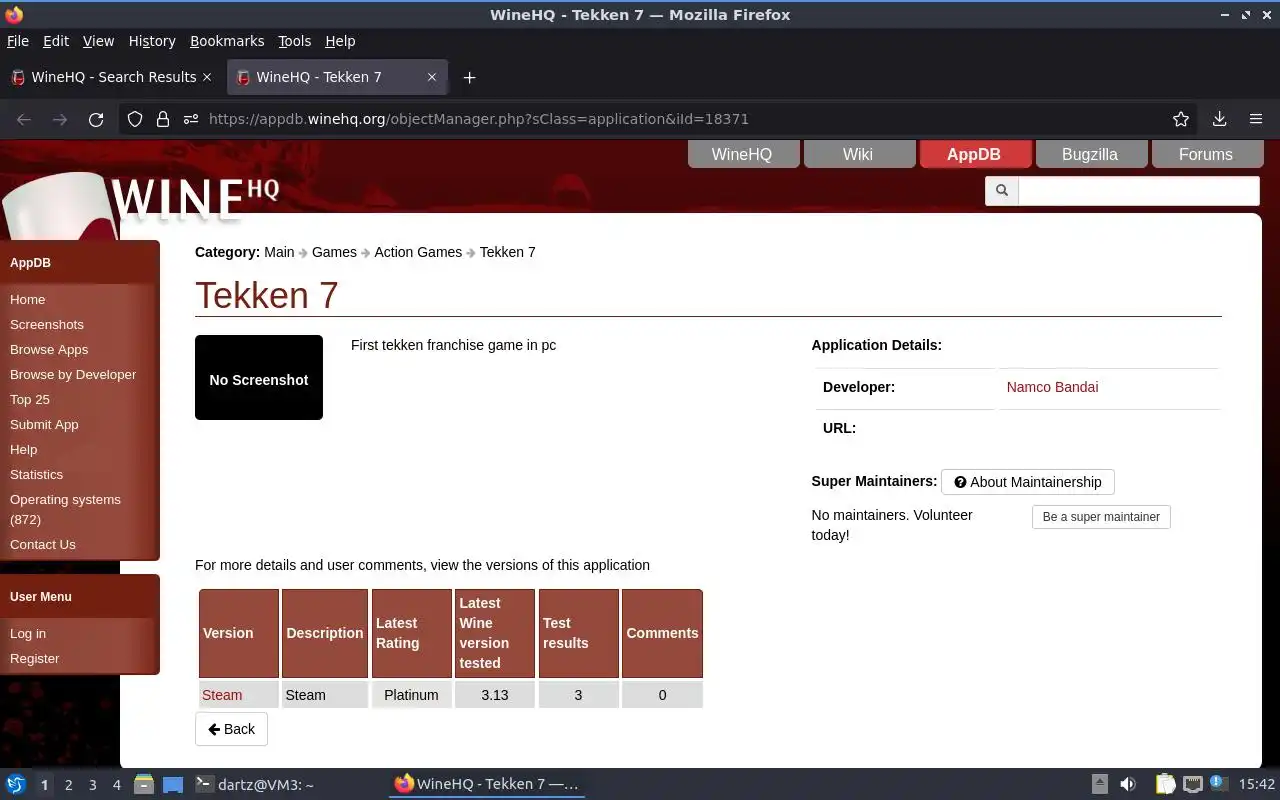The width and height of the screenshot is (1280, 800).
Task: Open the LXQt start menu icon in the taskbar
Action: pyautogui.click(x=15, y=784)
